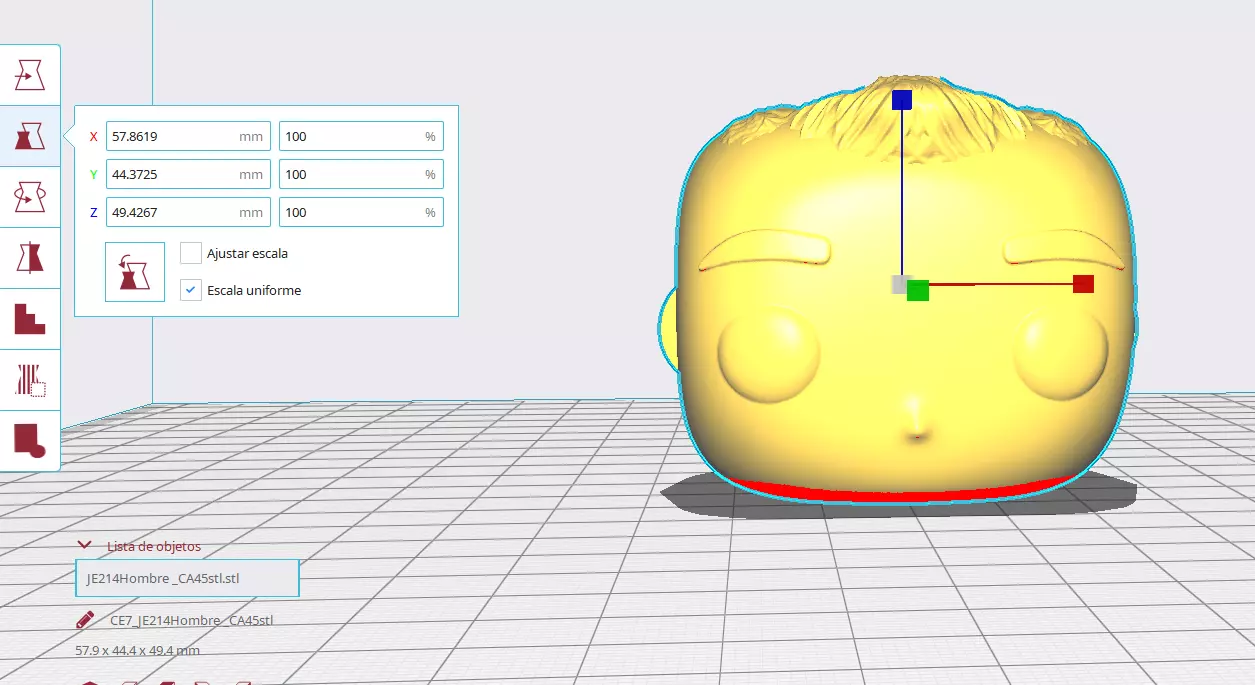The height and width of the screenshot is (685, 1255).
Task: Click the blue Z-axis scale handle
Action: pos(902,99)
